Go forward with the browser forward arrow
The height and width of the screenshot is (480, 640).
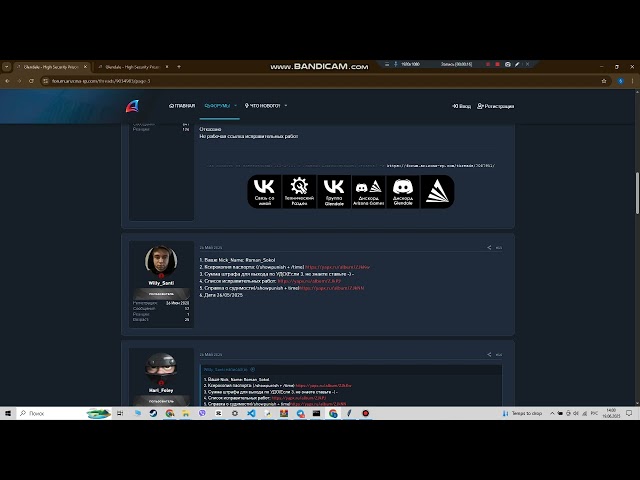[x=19, y=81]
